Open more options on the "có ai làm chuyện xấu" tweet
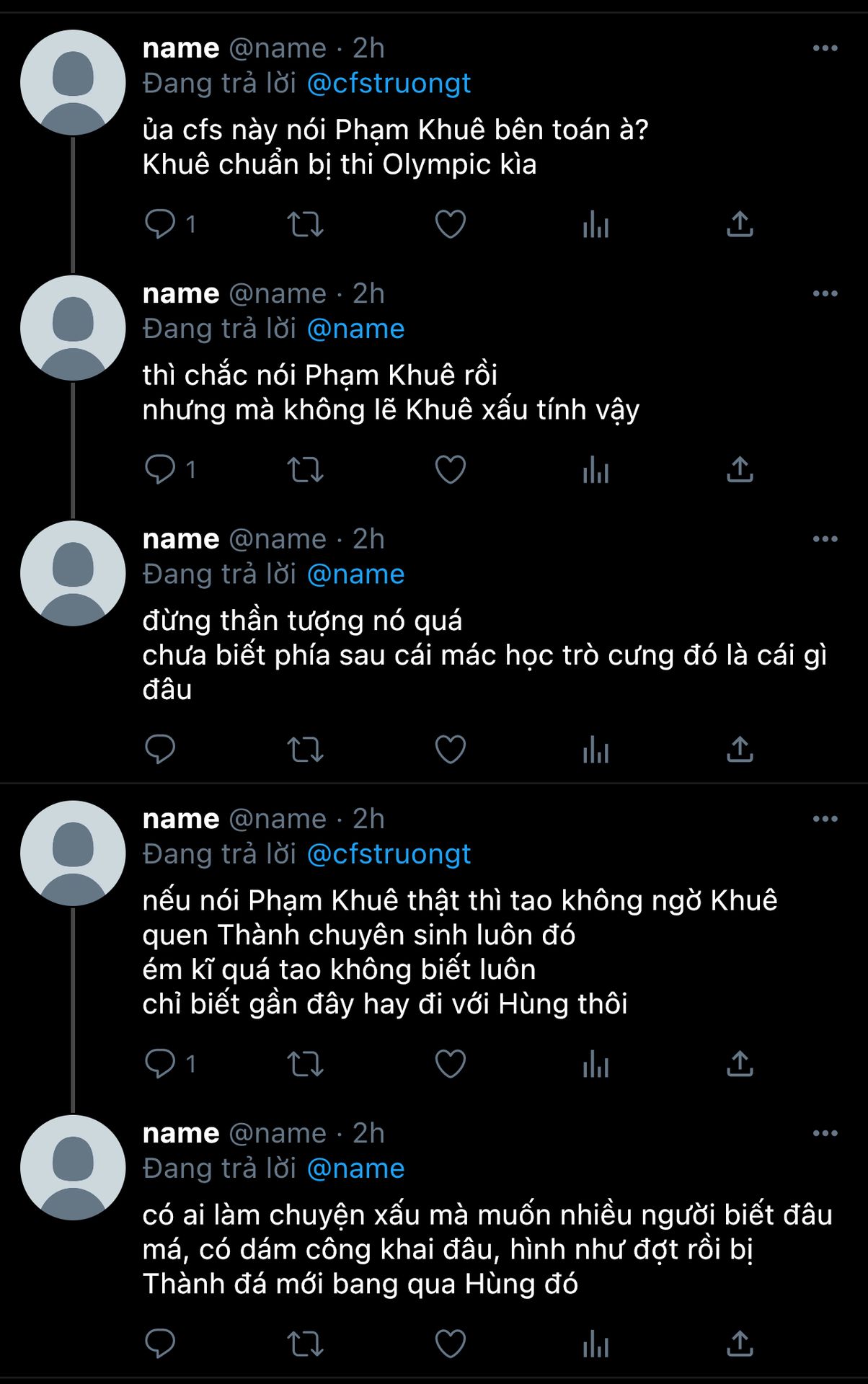868x1384 pixels. pyautogui.click(x=825, y=1133)
